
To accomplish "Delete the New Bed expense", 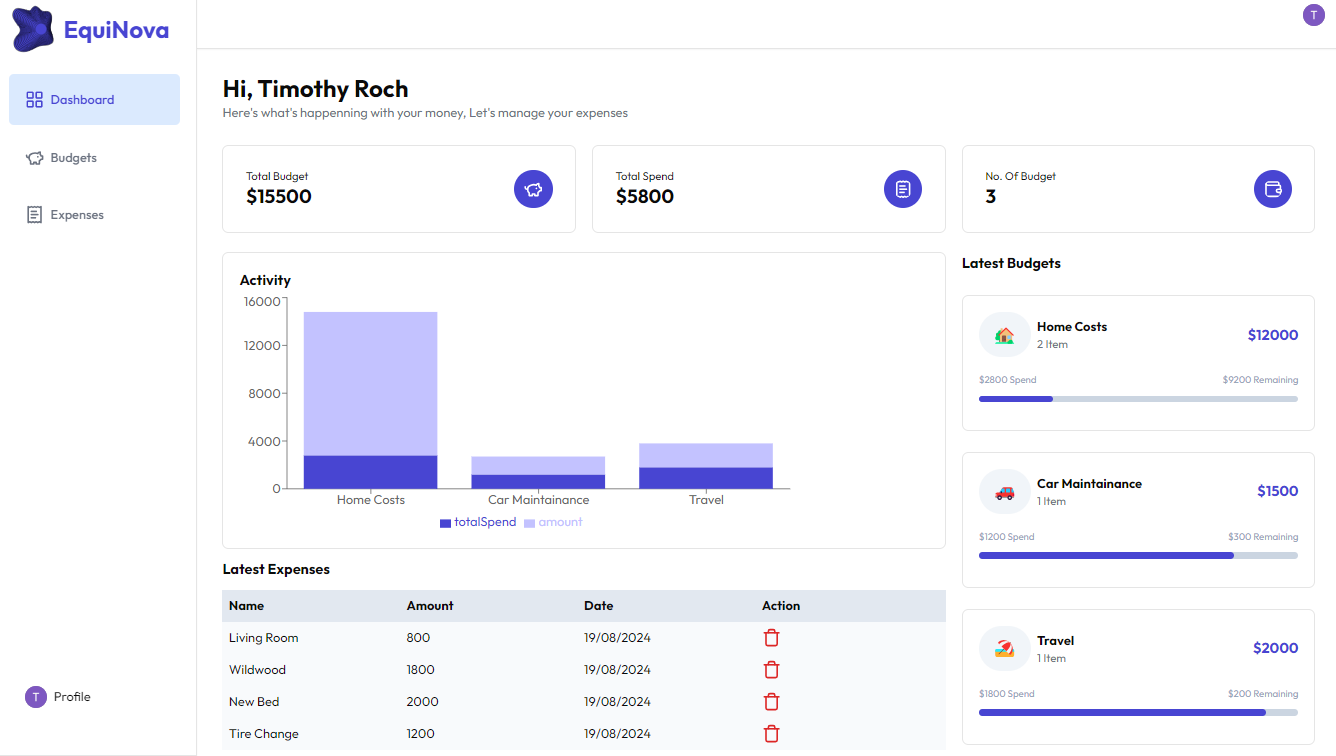I will click(x=771, y=702).
